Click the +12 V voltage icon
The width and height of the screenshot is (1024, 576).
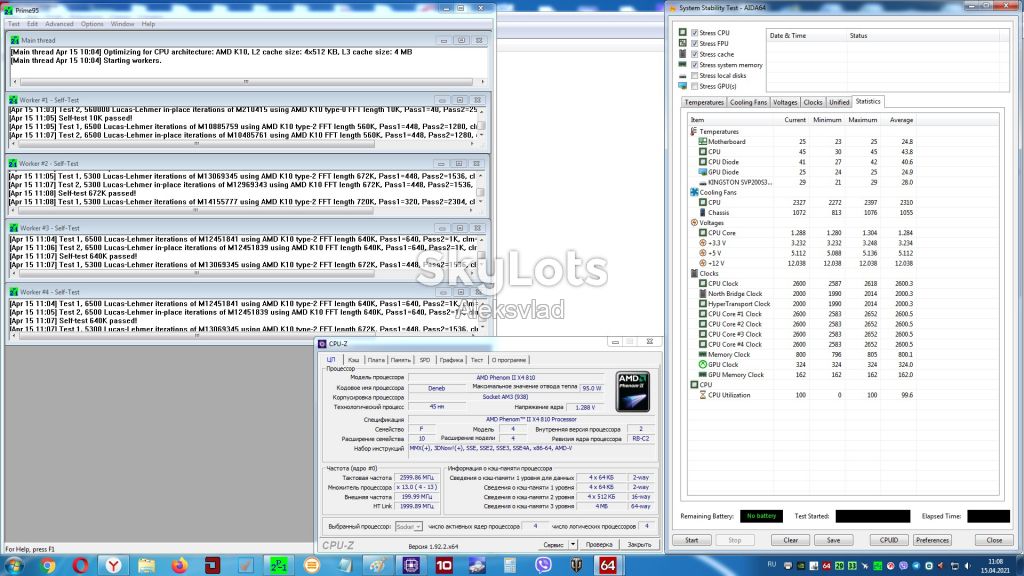[x=703, y=263]
